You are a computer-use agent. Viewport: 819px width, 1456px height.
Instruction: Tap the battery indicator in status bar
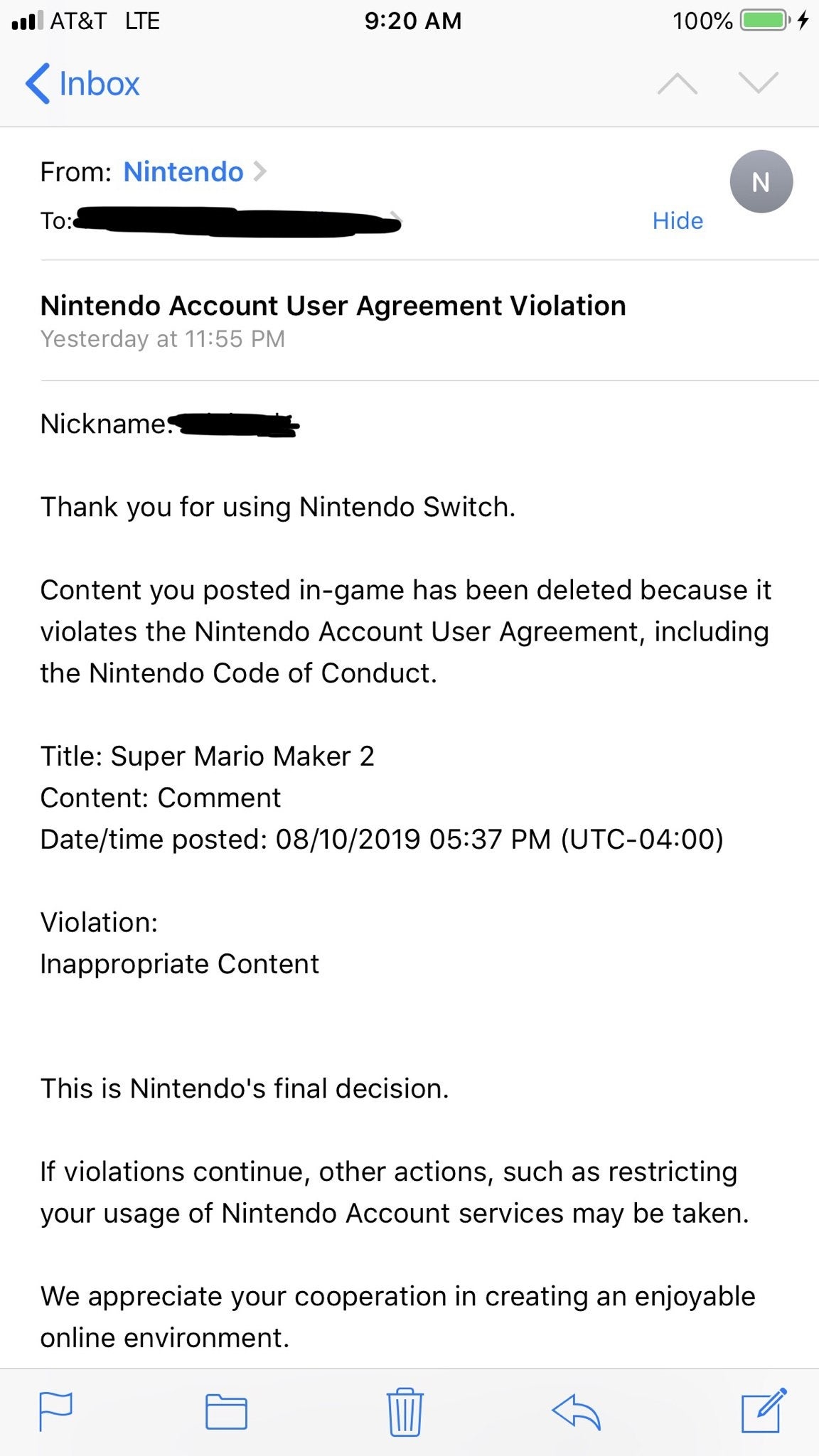tap(764, 21)
